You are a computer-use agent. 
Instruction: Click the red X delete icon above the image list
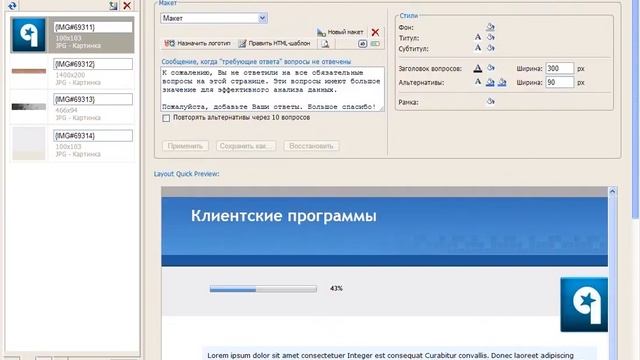[127, 6]
